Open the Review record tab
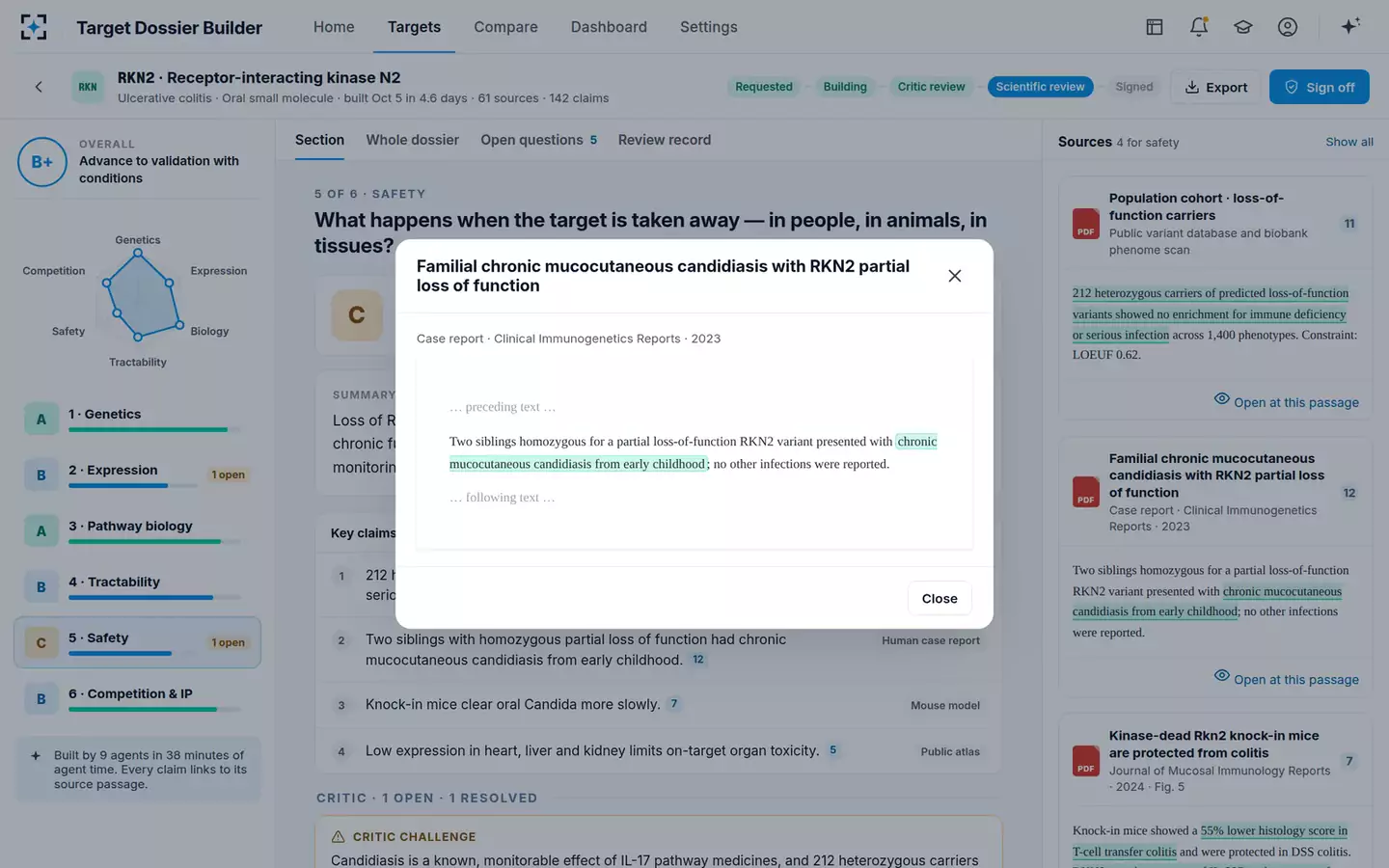Screen dimensions: 1389x868 (665, 140)
